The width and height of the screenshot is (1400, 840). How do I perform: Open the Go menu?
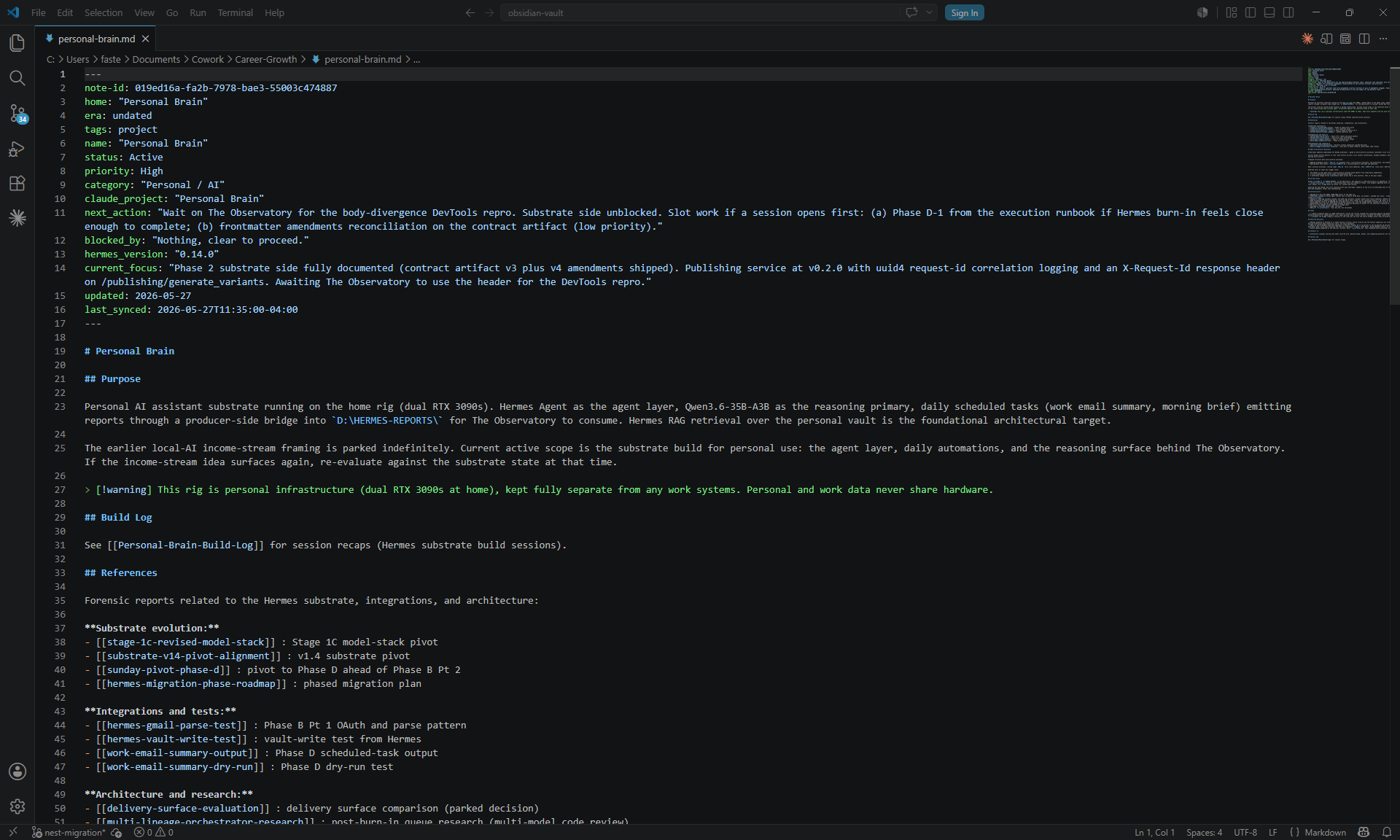coord(172,12)
